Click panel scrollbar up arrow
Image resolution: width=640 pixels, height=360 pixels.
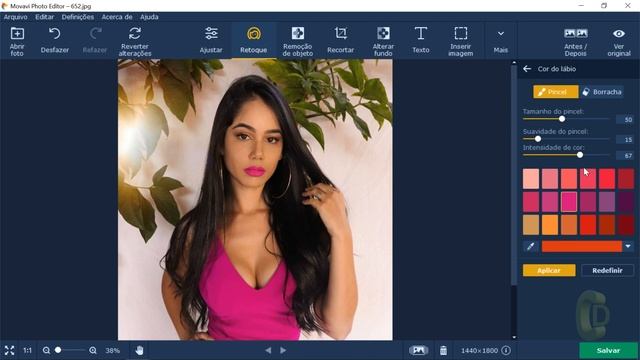tap(514, 63)
